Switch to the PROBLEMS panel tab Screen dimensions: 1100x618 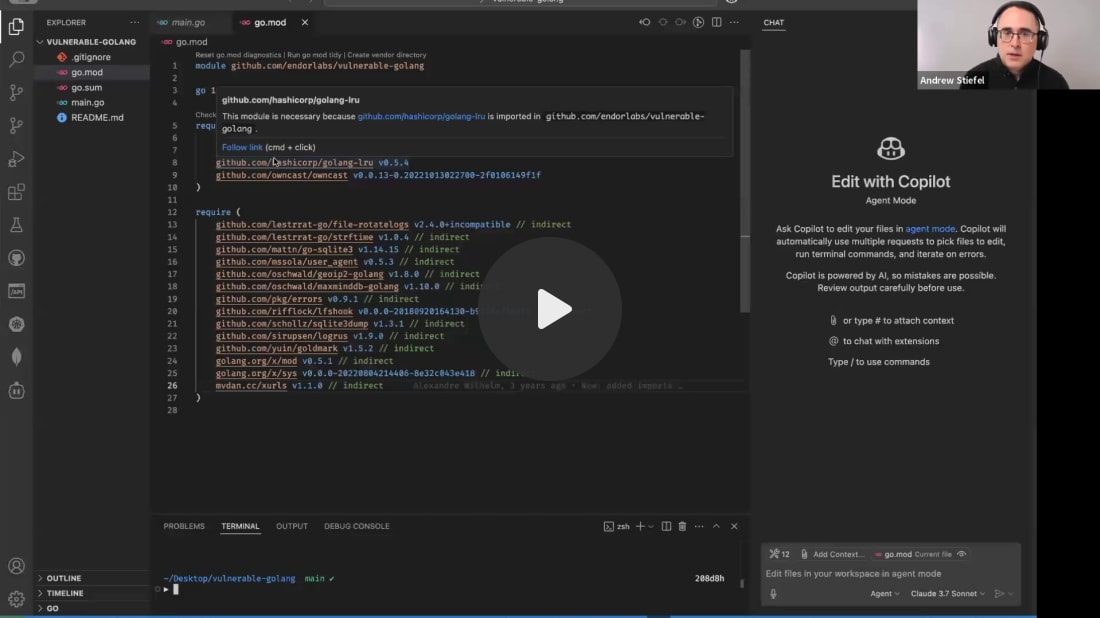(x=184, y=526)
